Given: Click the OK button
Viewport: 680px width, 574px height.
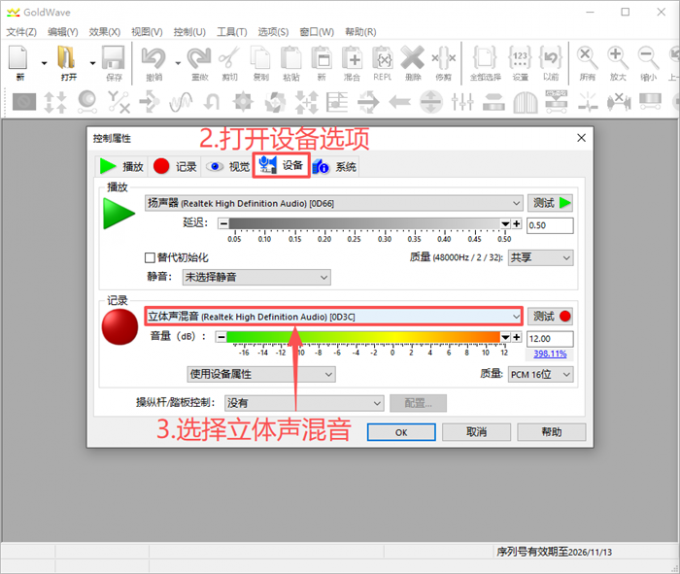Looking at the screenshot, I should click(401, 432).
